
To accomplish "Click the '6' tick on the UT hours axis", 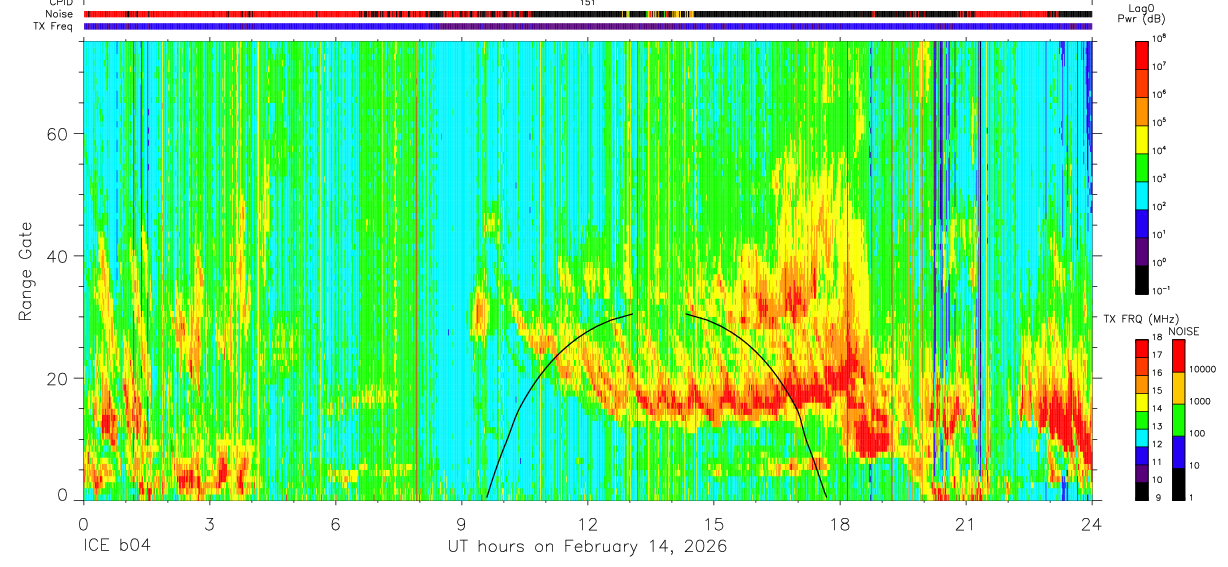I will (335, 523).
